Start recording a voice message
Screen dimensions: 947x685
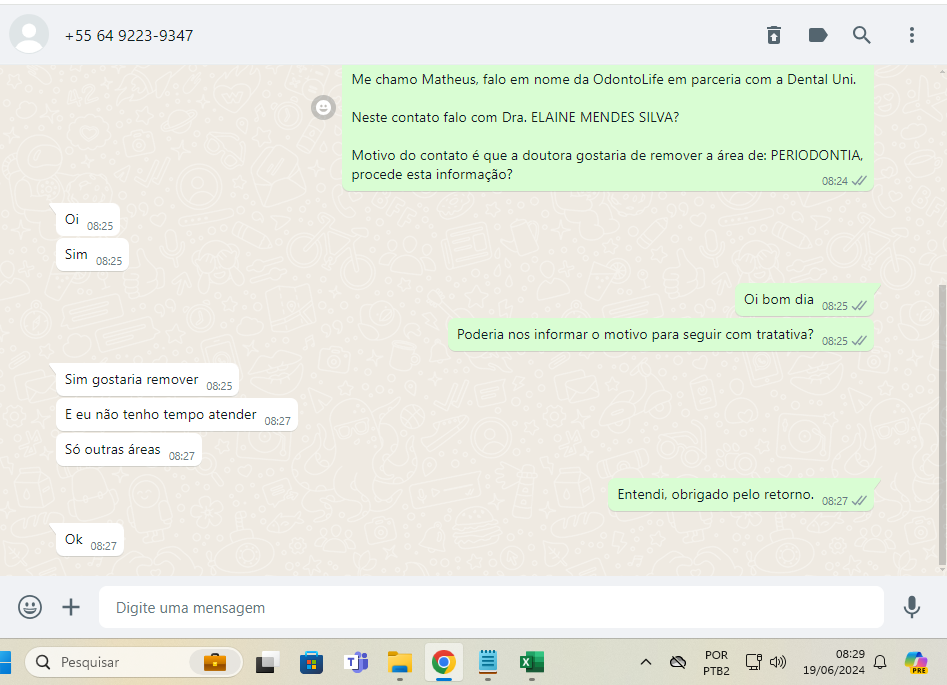tap(911, 607)
